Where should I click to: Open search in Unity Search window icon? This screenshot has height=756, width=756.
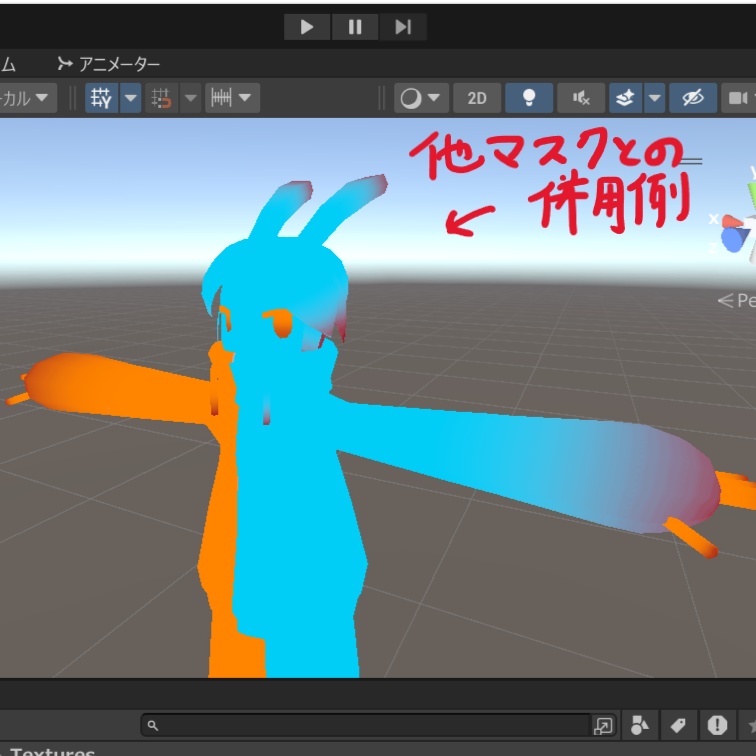click(x=604, y=725)
